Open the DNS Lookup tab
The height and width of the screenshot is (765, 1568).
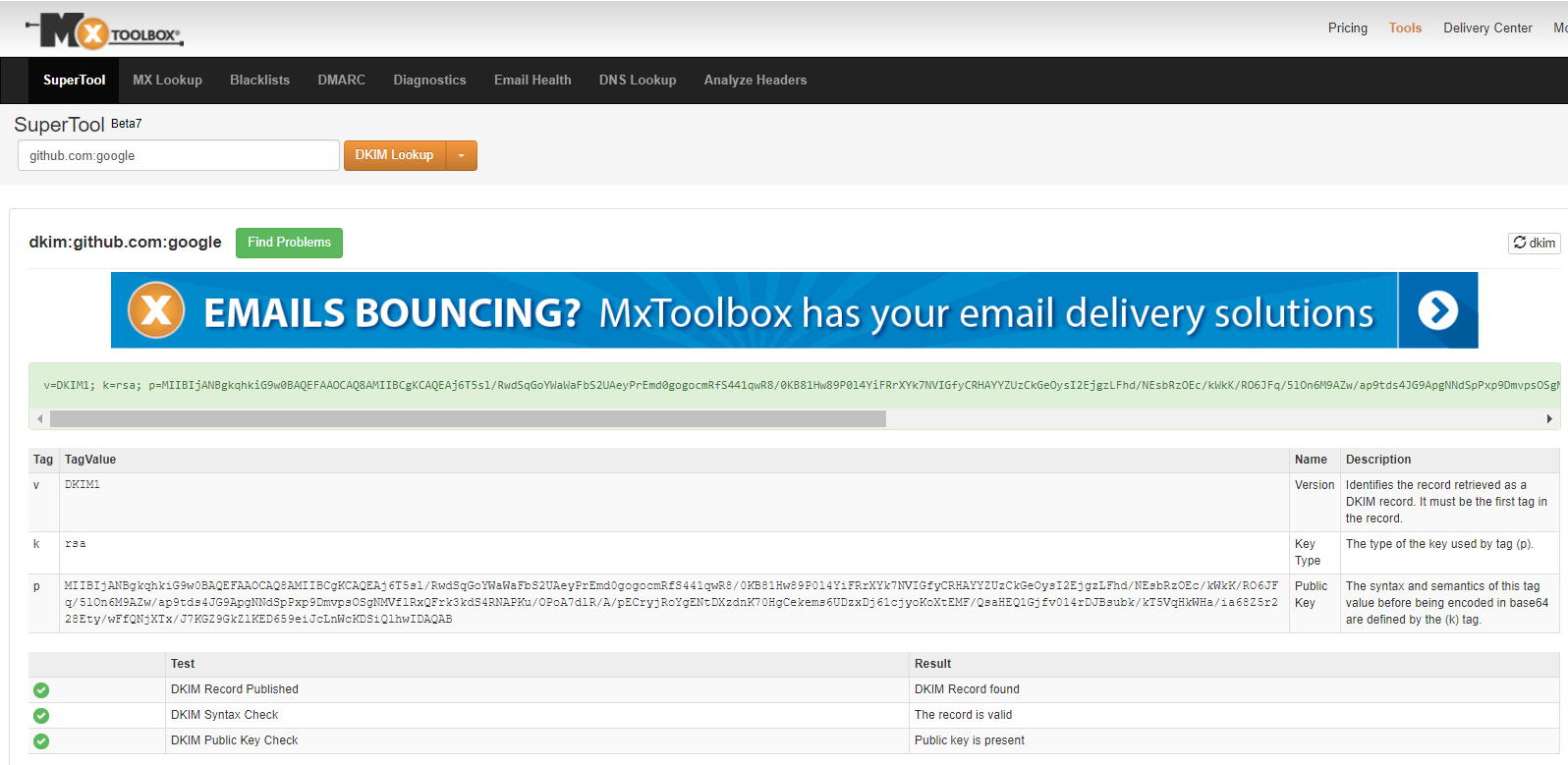coord(638,81)
